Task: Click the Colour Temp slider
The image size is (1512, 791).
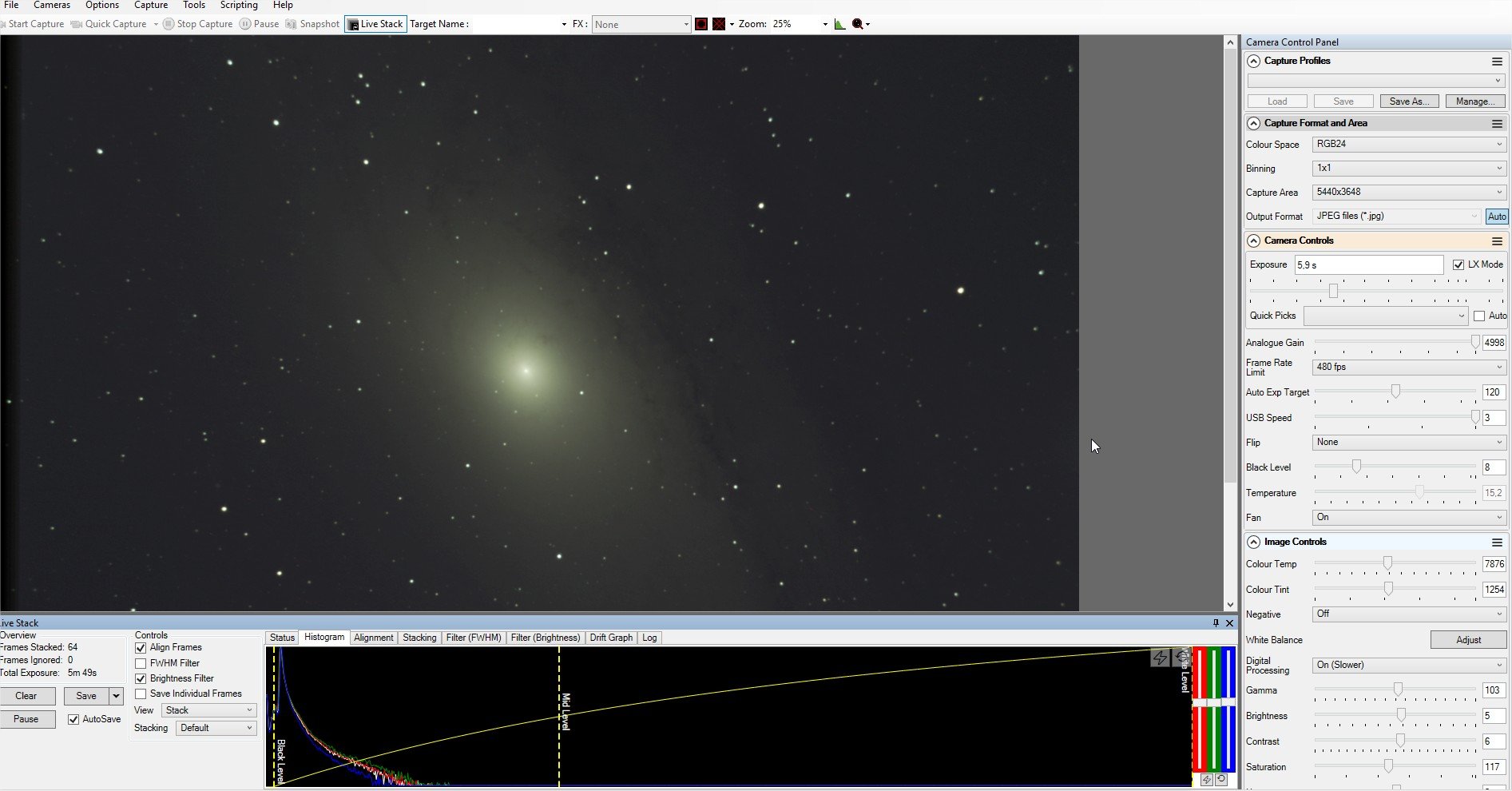Action: pos(1395,564)
